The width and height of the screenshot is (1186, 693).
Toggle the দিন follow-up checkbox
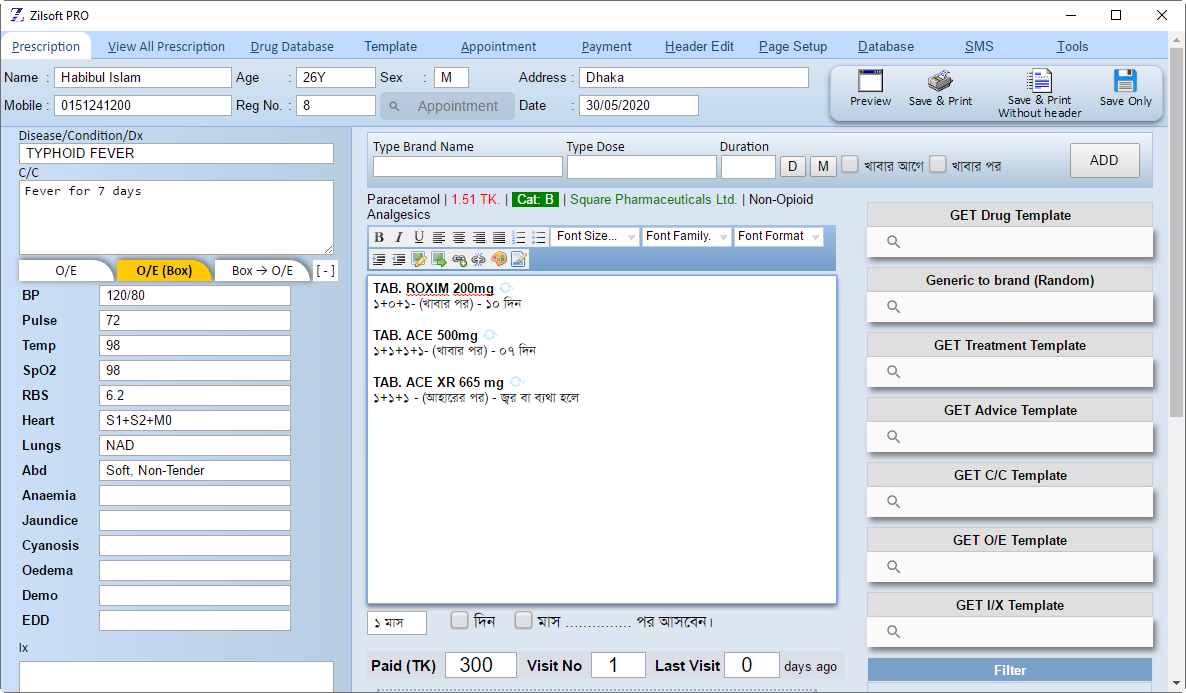(x=459, y=620)
